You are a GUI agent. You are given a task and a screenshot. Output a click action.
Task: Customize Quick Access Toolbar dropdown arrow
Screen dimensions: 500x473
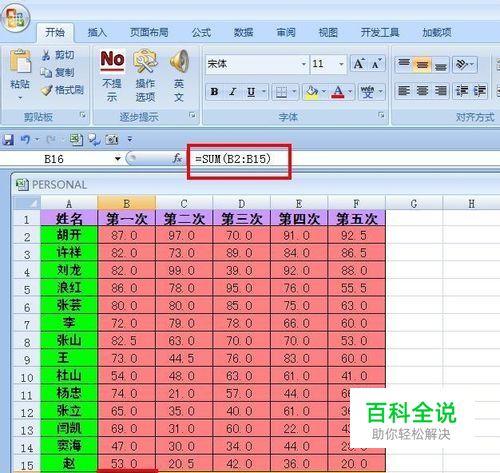130,139
